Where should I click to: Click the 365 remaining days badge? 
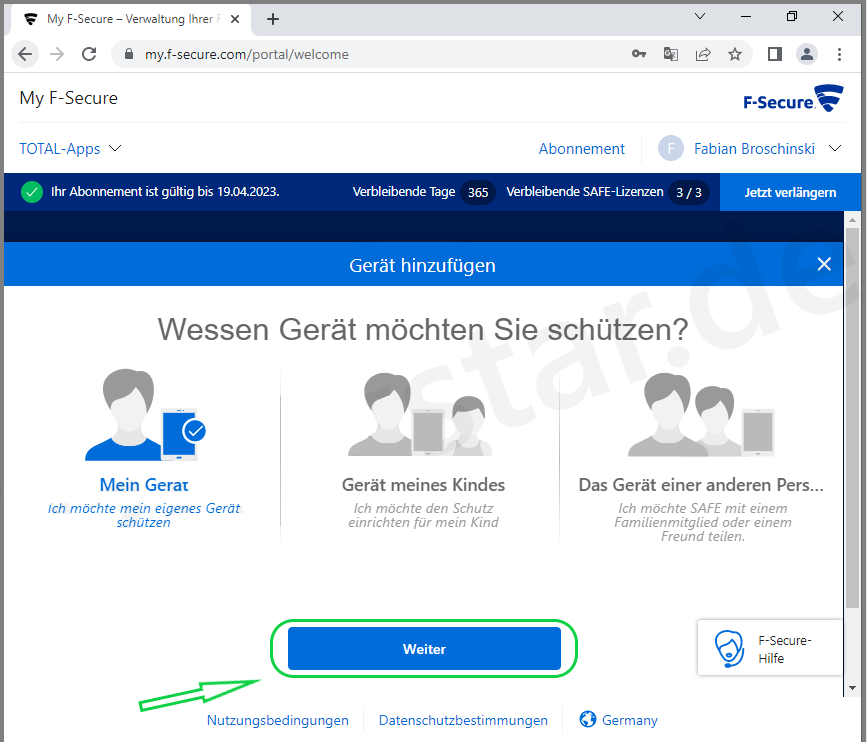point(478,192)
